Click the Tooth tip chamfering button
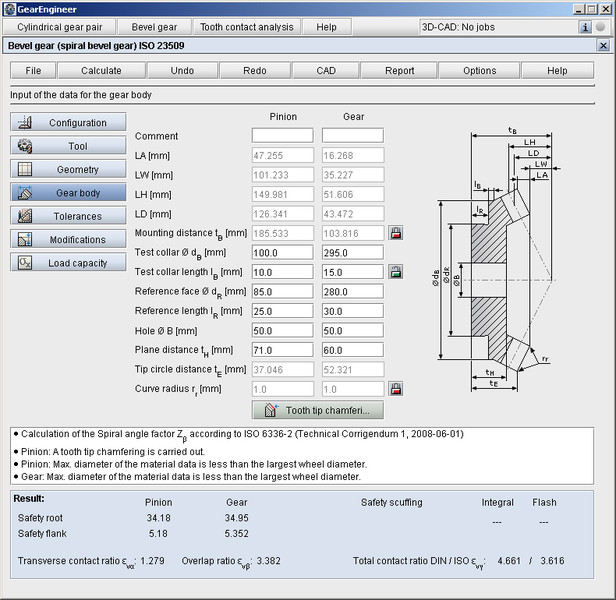Viewport: 616px width, 600px height. [318, 410]
